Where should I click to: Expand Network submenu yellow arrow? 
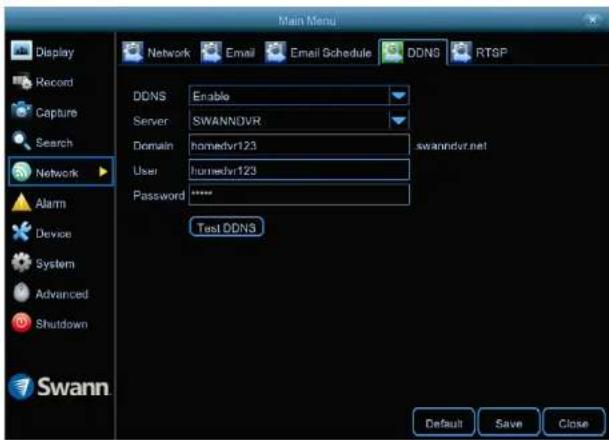103,172
